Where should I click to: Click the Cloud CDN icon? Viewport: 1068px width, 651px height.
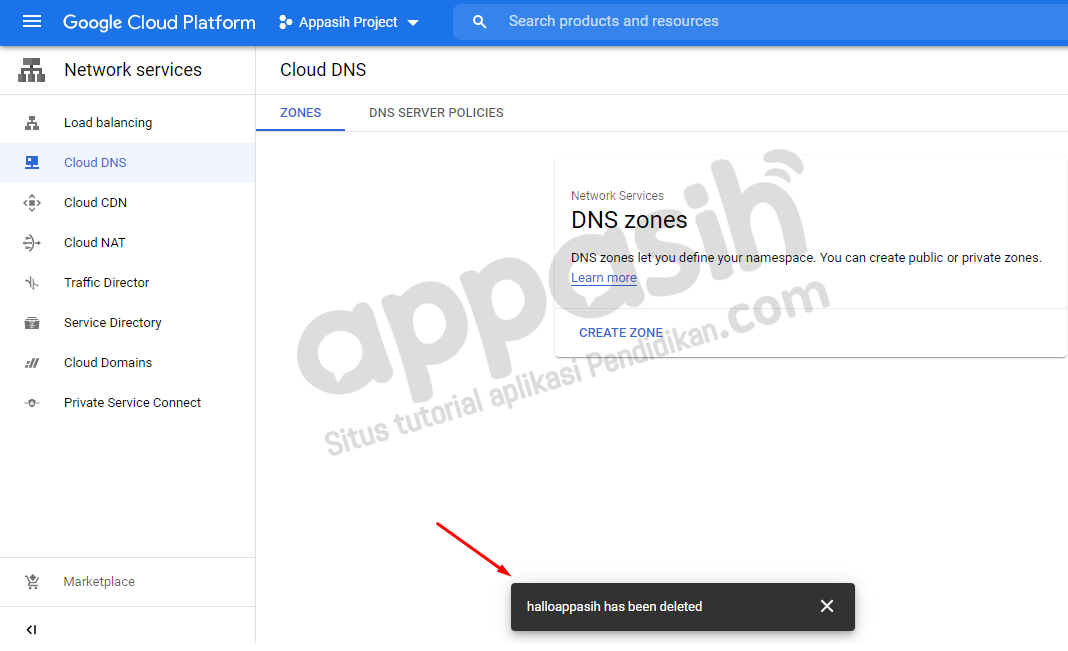pyautogui.click(x=32, y=203)
